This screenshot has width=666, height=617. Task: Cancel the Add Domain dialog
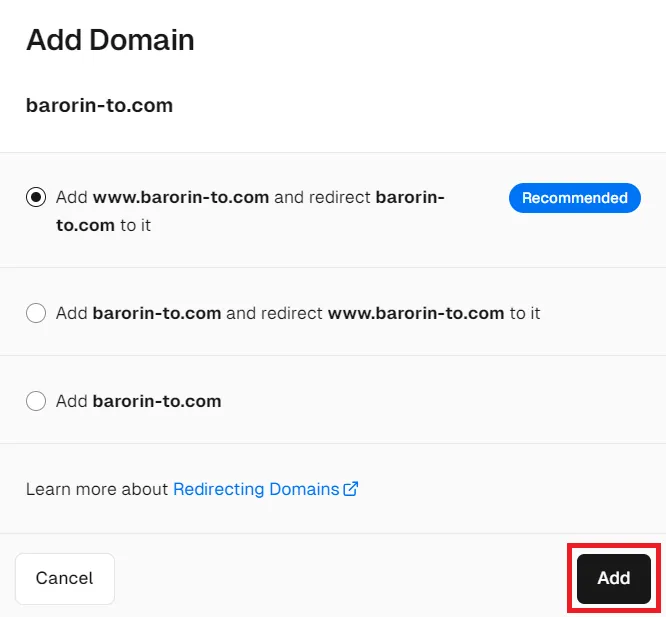[64, 578]
